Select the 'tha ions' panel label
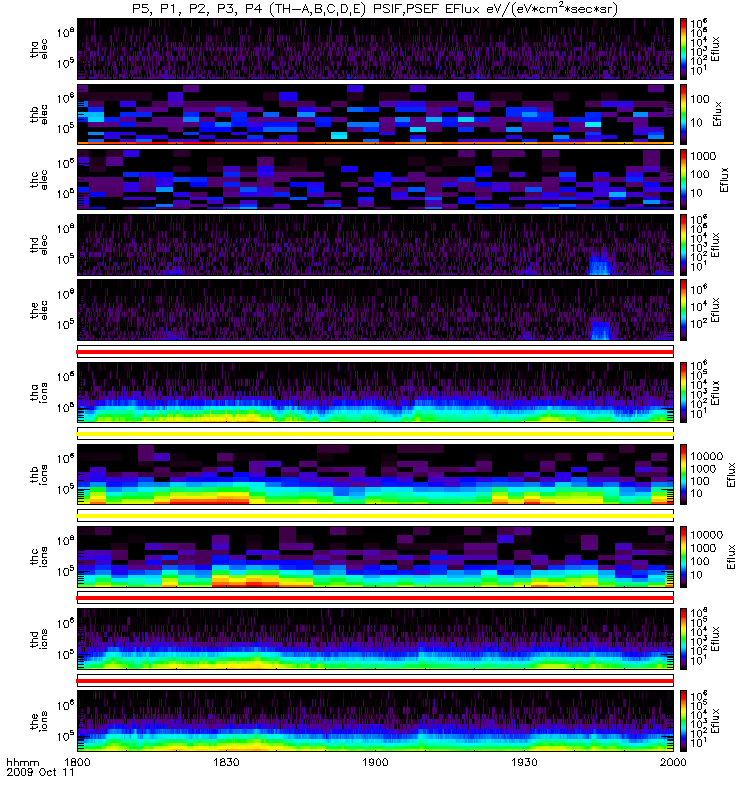The height and width of the screenshot is (800, 750). [x=38, y=393]
